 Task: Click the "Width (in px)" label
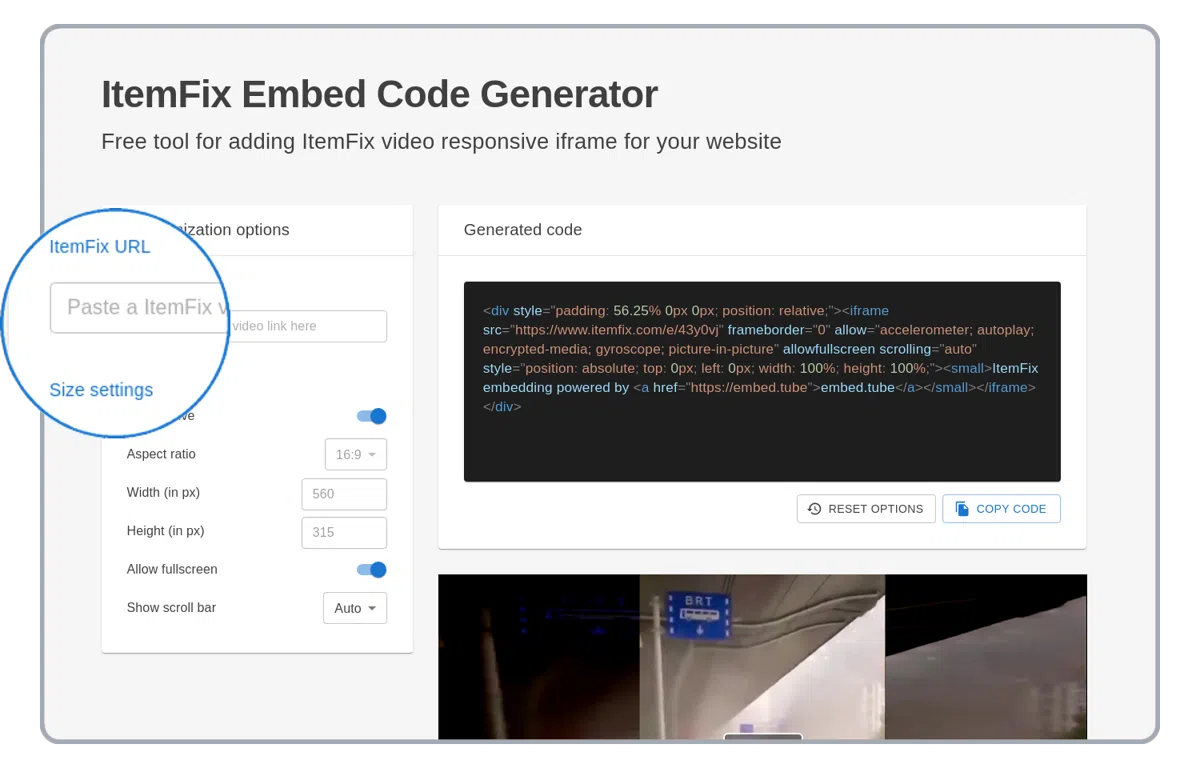[163, 493]
